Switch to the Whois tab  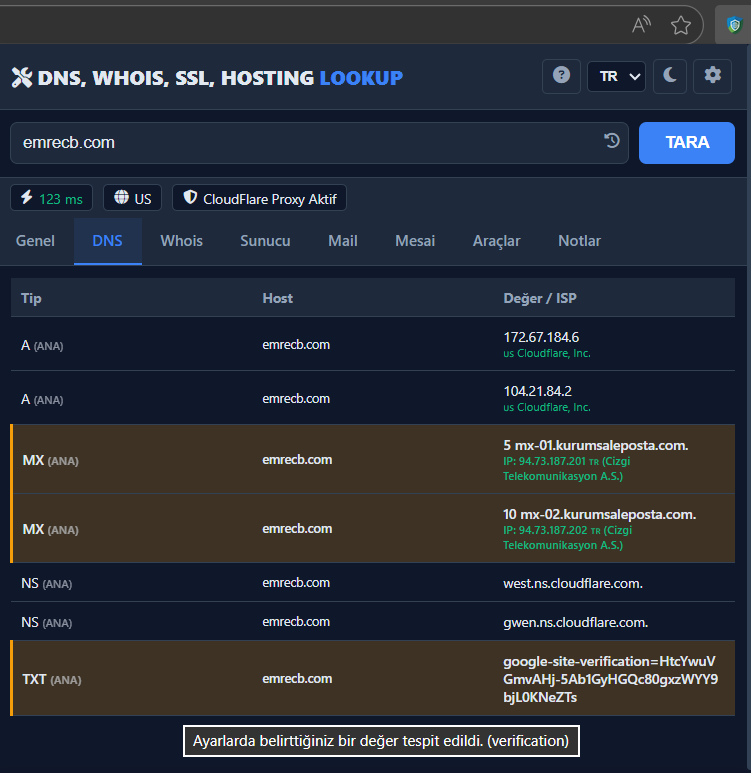pyautogui.click(x=181, y=241)
